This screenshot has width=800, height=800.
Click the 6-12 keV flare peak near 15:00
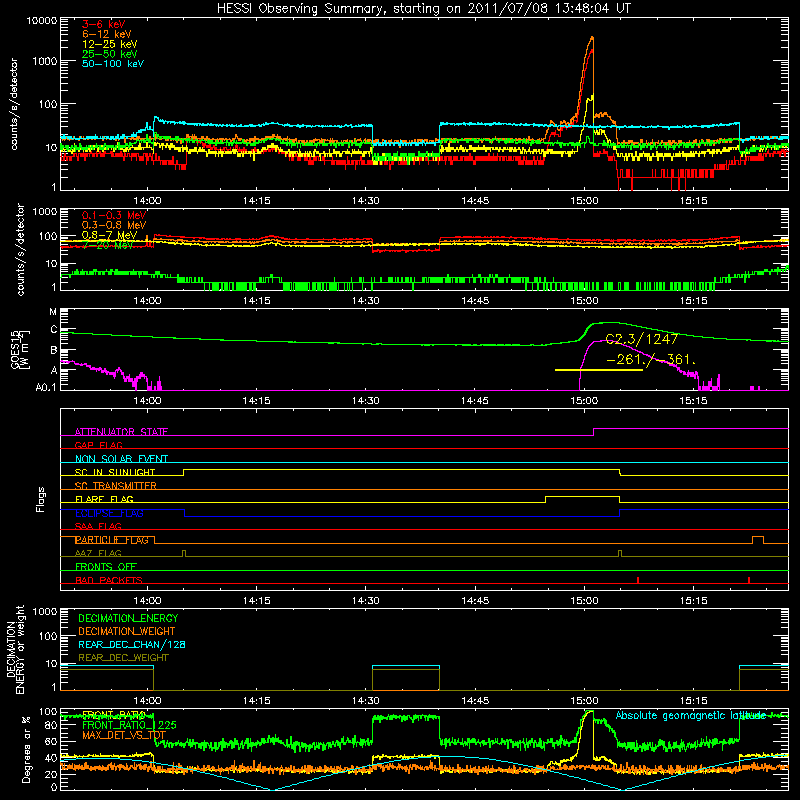[592, 38]
